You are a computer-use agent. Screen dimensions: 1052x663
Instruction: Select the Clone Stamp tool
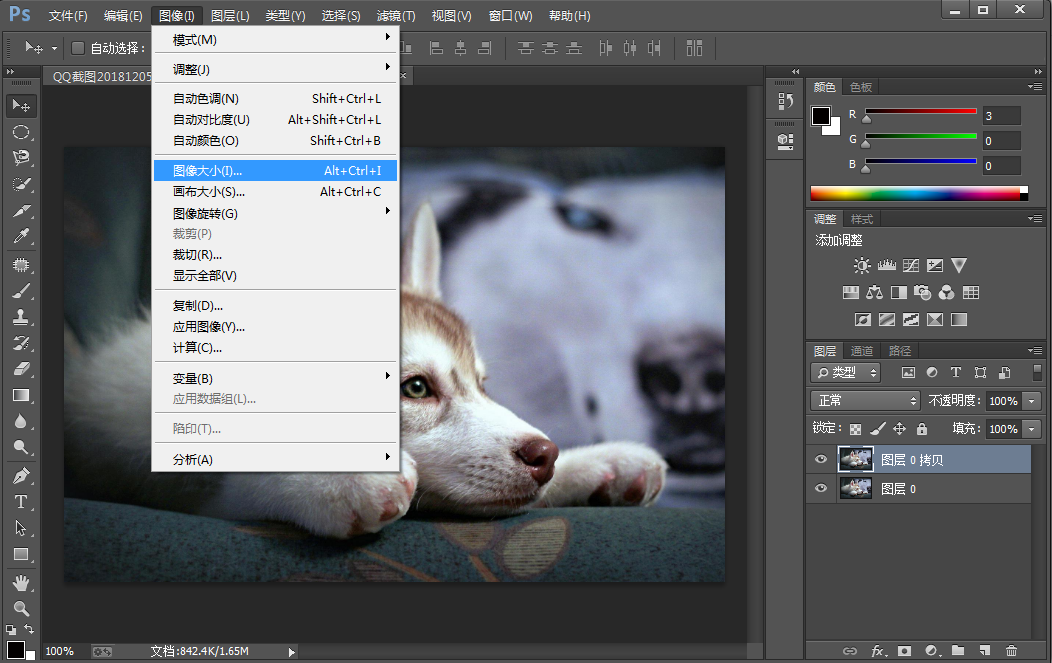coord(20,317)
